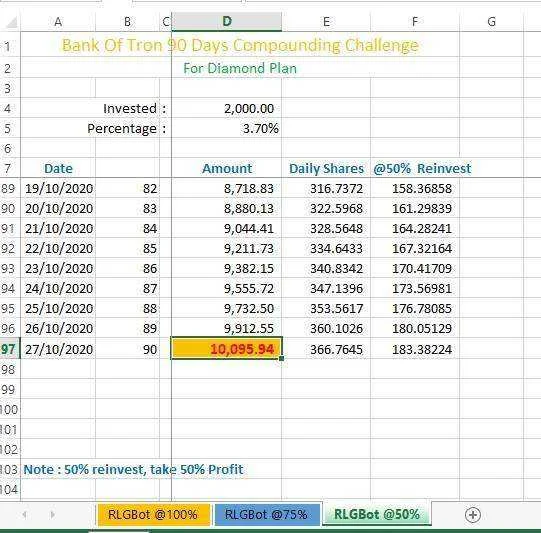Viewport: 541px width, 533px height.
Task: Click the 'Invested :' label cell
Action: [x=135, y=109]
